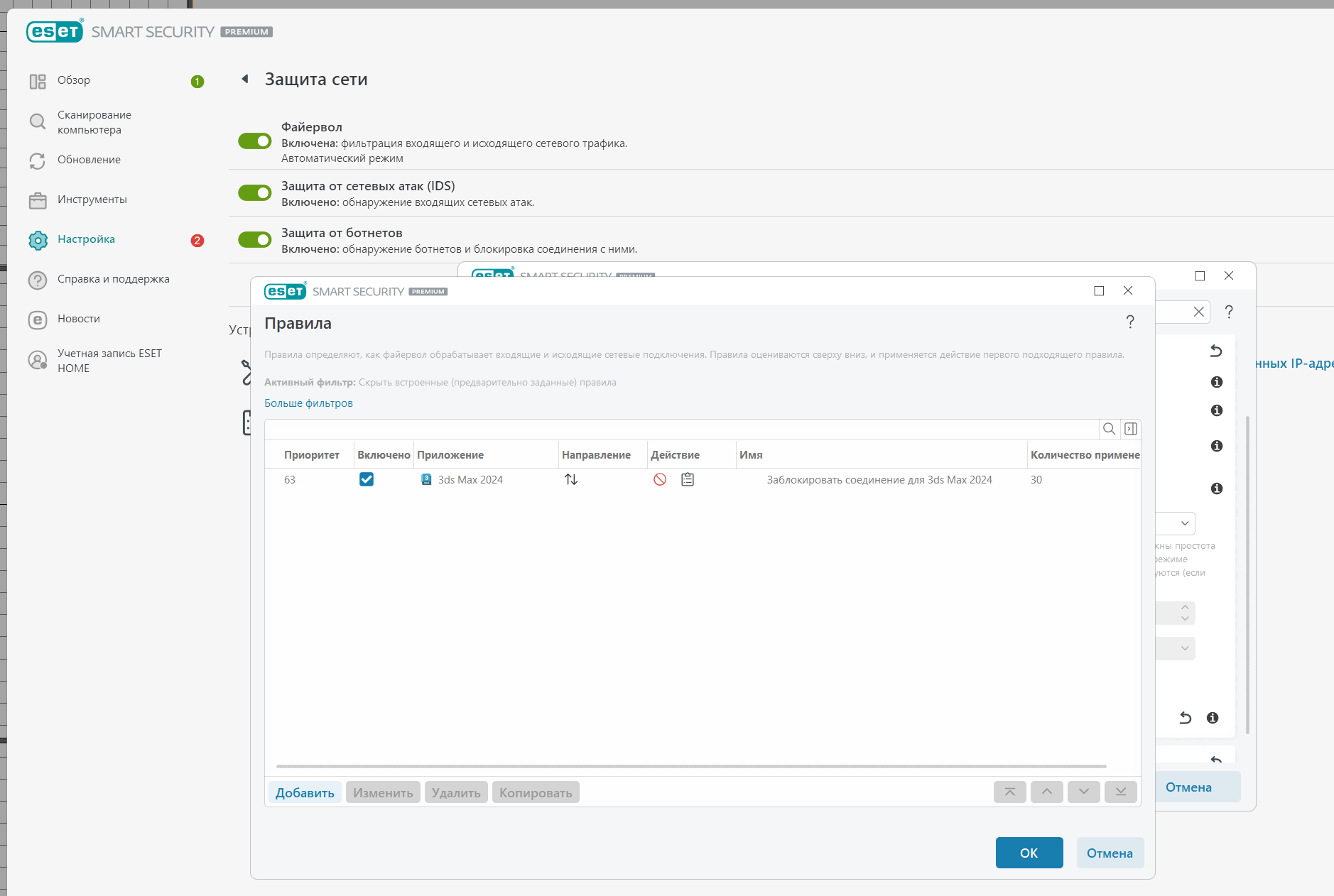Open Инструменты in the sidebar

[92, 200]
